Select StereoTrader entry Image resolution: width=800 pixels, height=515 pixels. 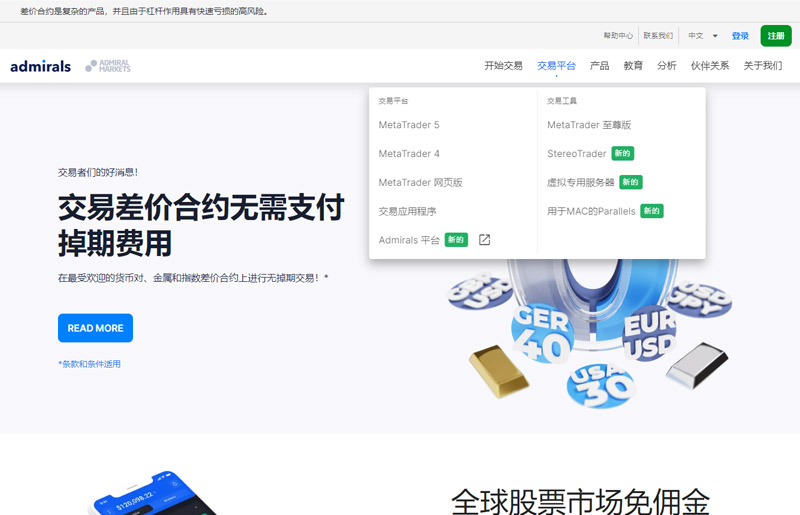click(x=577, y=154)
